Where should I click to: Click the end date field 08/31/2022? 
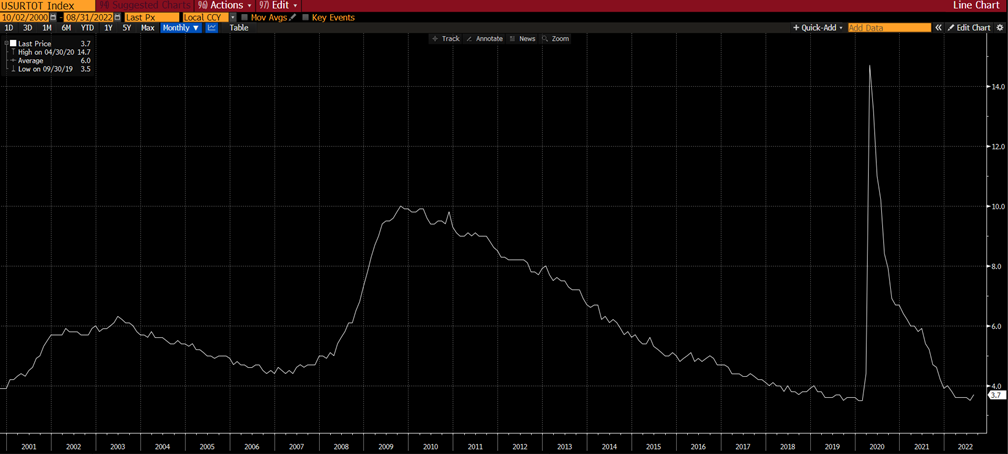(89, 17)
